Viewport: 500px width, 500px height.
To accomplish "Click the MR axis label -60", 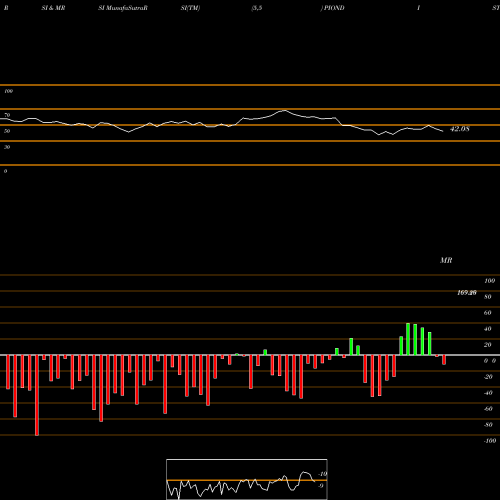I will [488, 409].
